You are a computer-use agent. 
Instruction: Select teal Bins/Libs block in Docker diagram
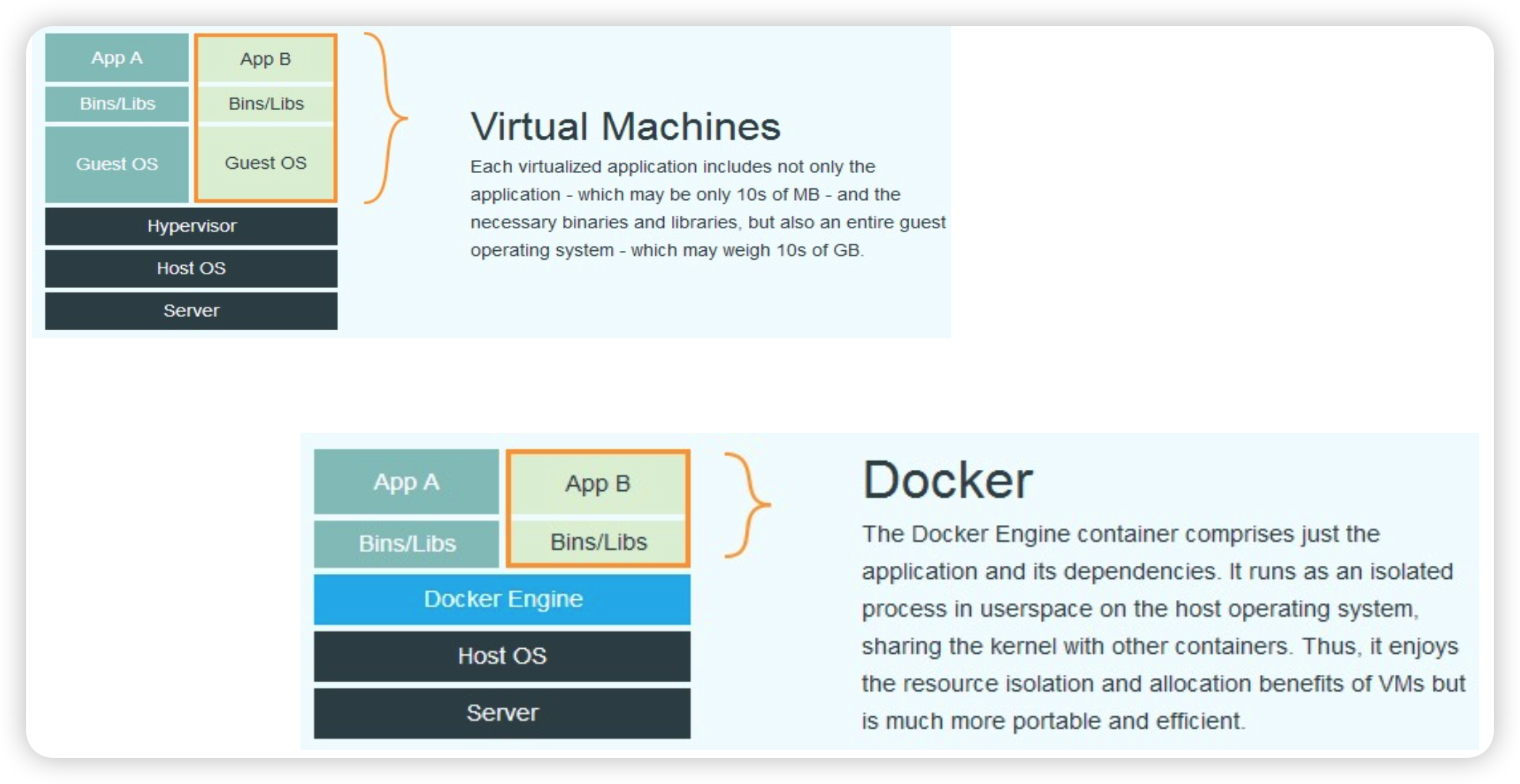click(406, 543)
